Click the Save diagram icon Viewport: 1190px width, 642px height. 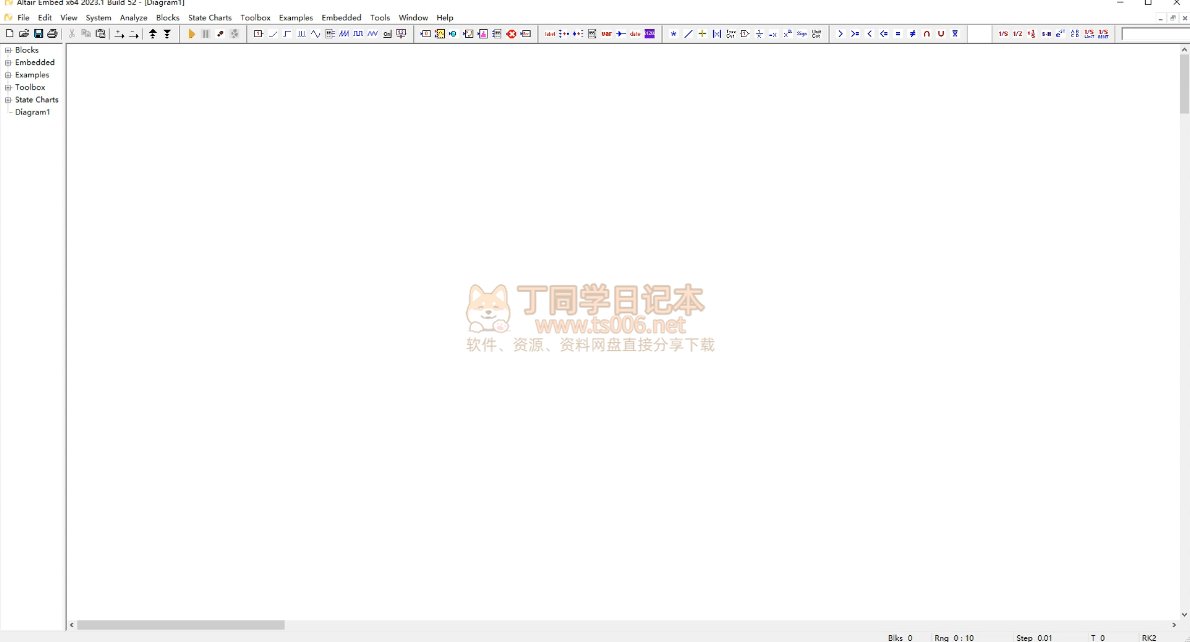point(38,34)
